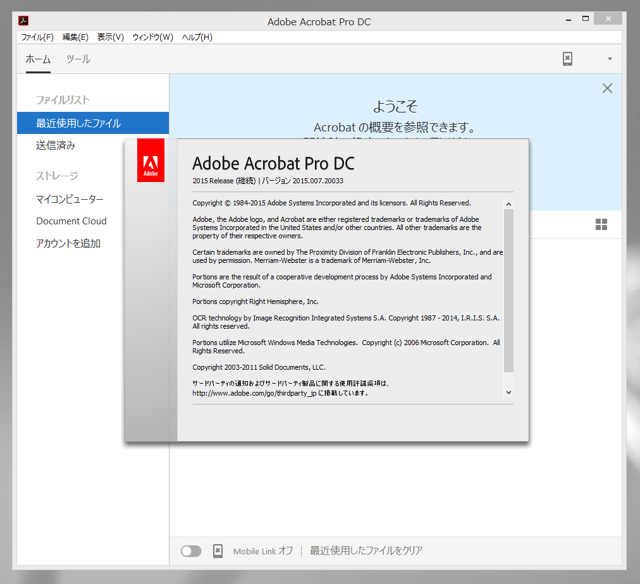Image resolution: width=640 pixels, height=584 pixels.
Task: Open the 表示(V) menu
Action: tap(110, 37)
